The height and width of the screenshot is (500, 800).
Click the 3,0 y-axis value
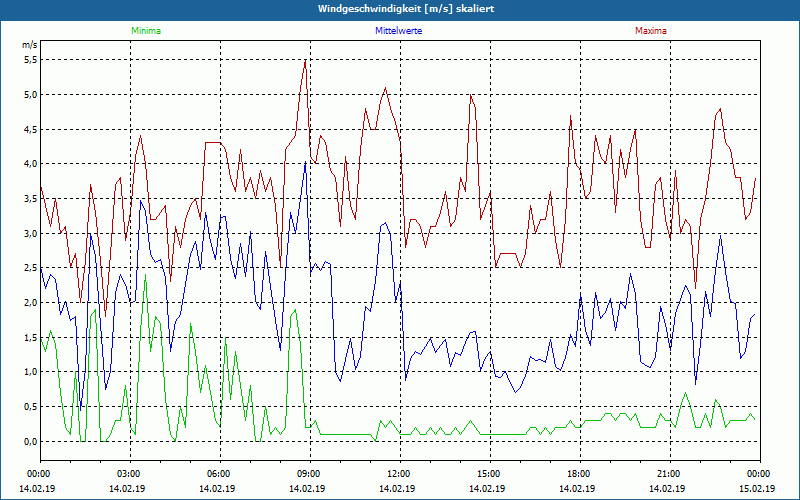pyautogui.click(x=31, y=233)
